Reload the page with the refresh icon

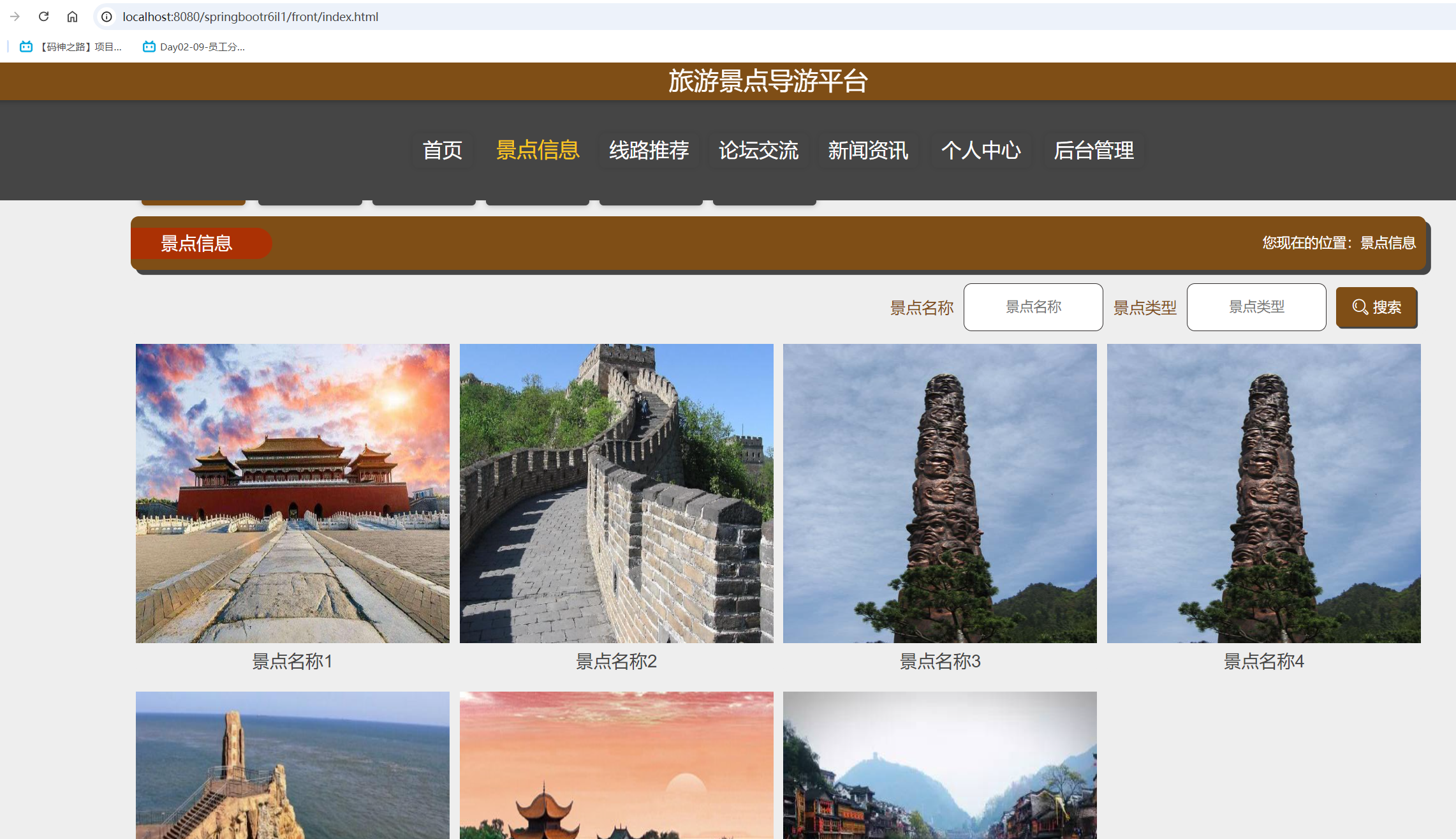coord(43,17)
